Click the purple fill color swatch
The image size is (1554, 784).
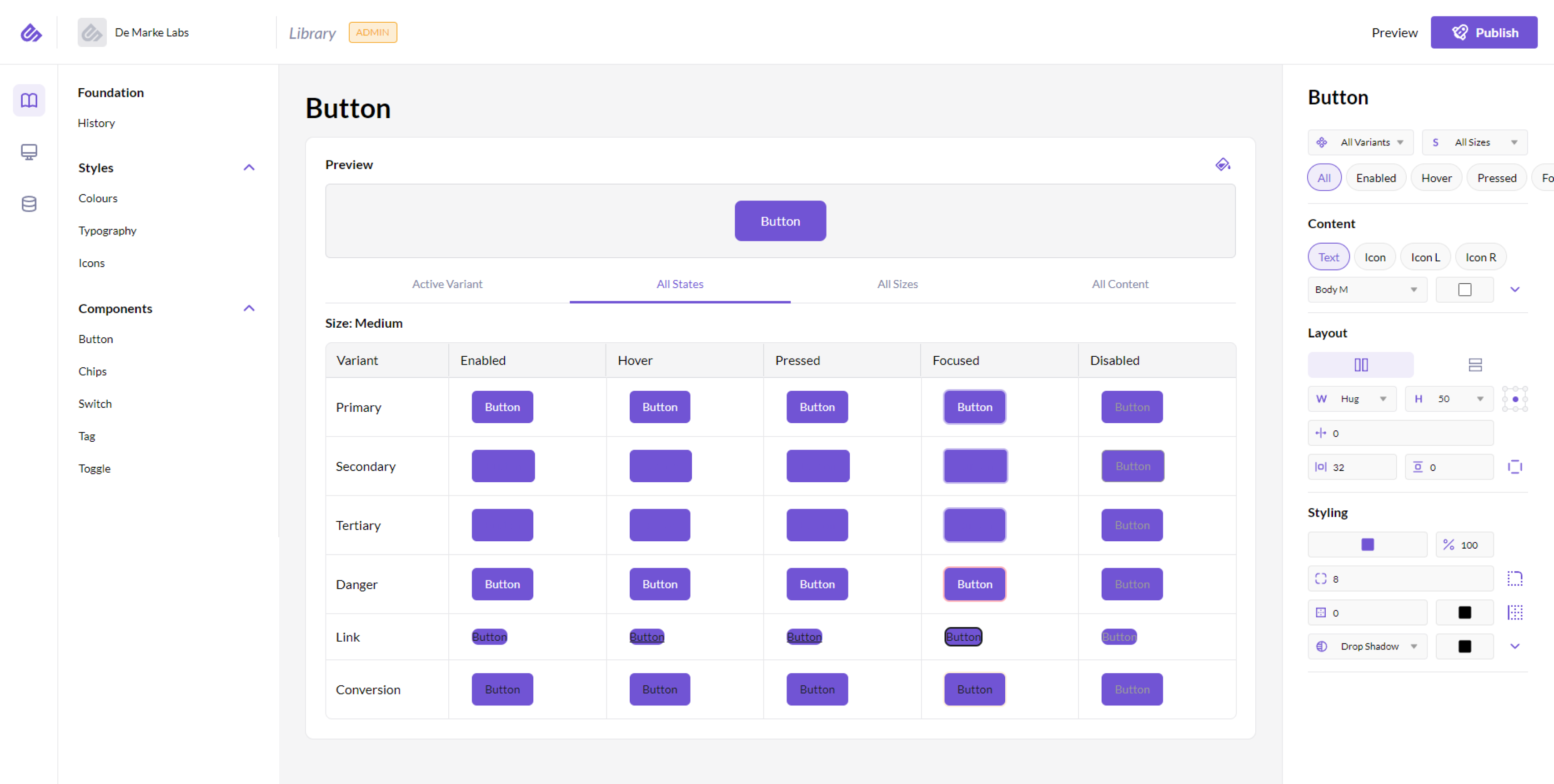click(x=1367, y=545)
